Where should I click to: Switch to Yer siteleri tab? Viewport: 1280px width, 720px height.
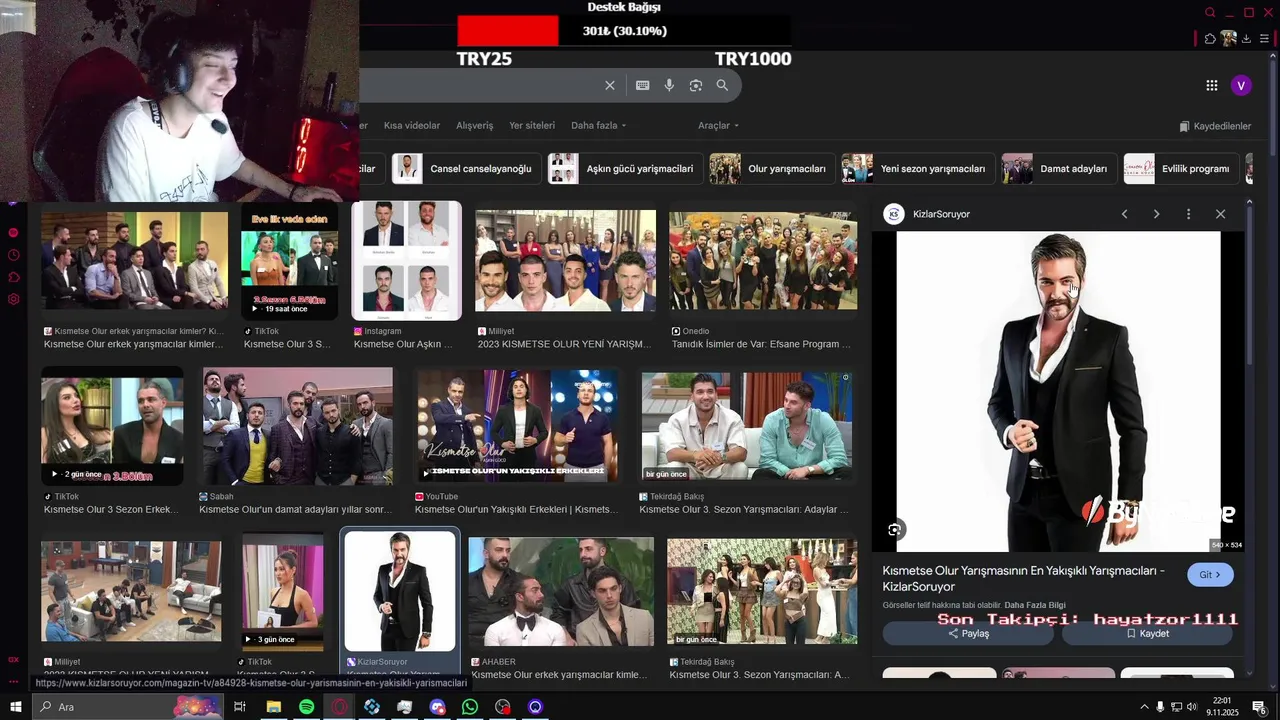(x=532, y=125)
